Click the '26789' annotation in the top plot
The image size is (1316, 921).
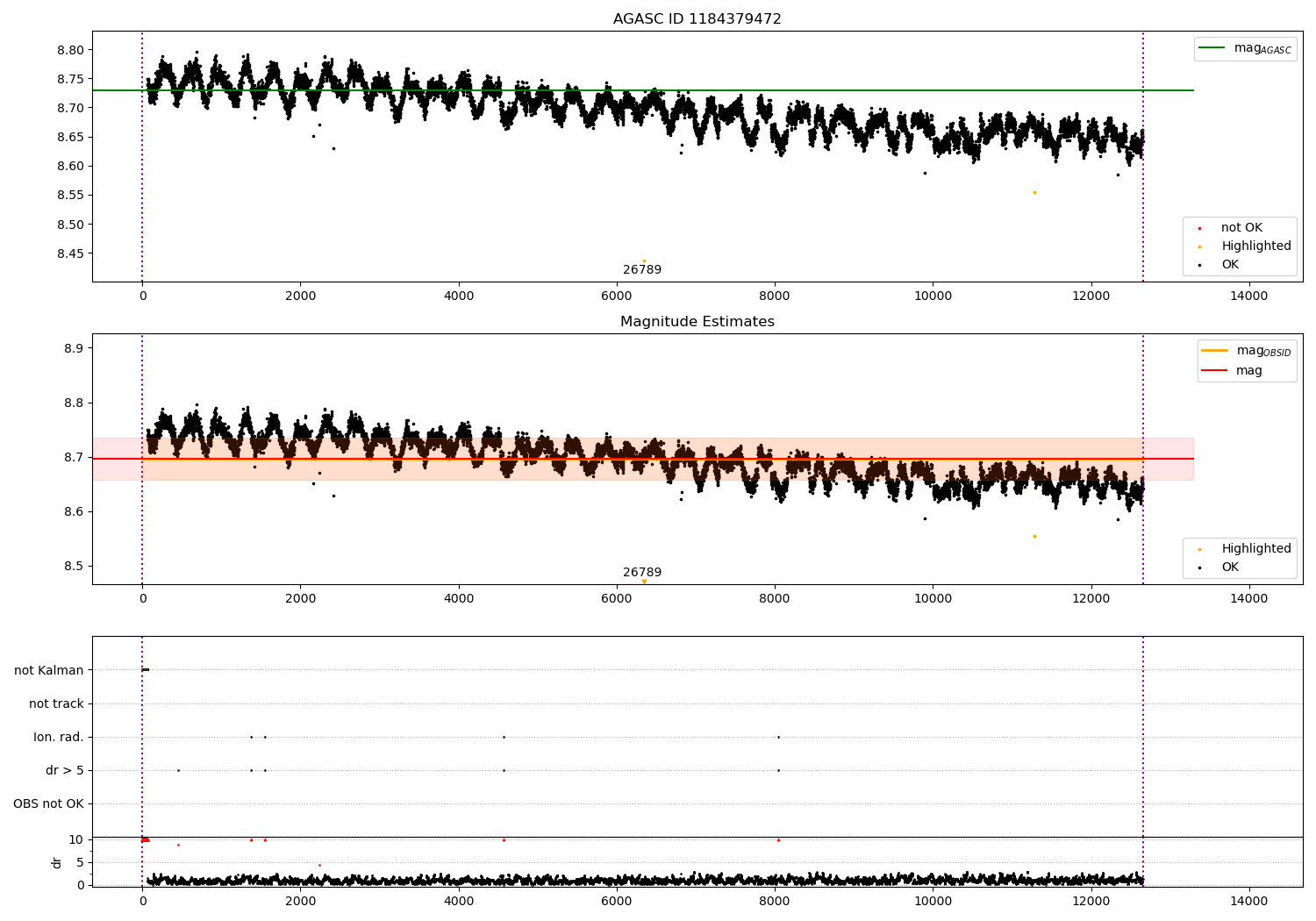(642, 270)
